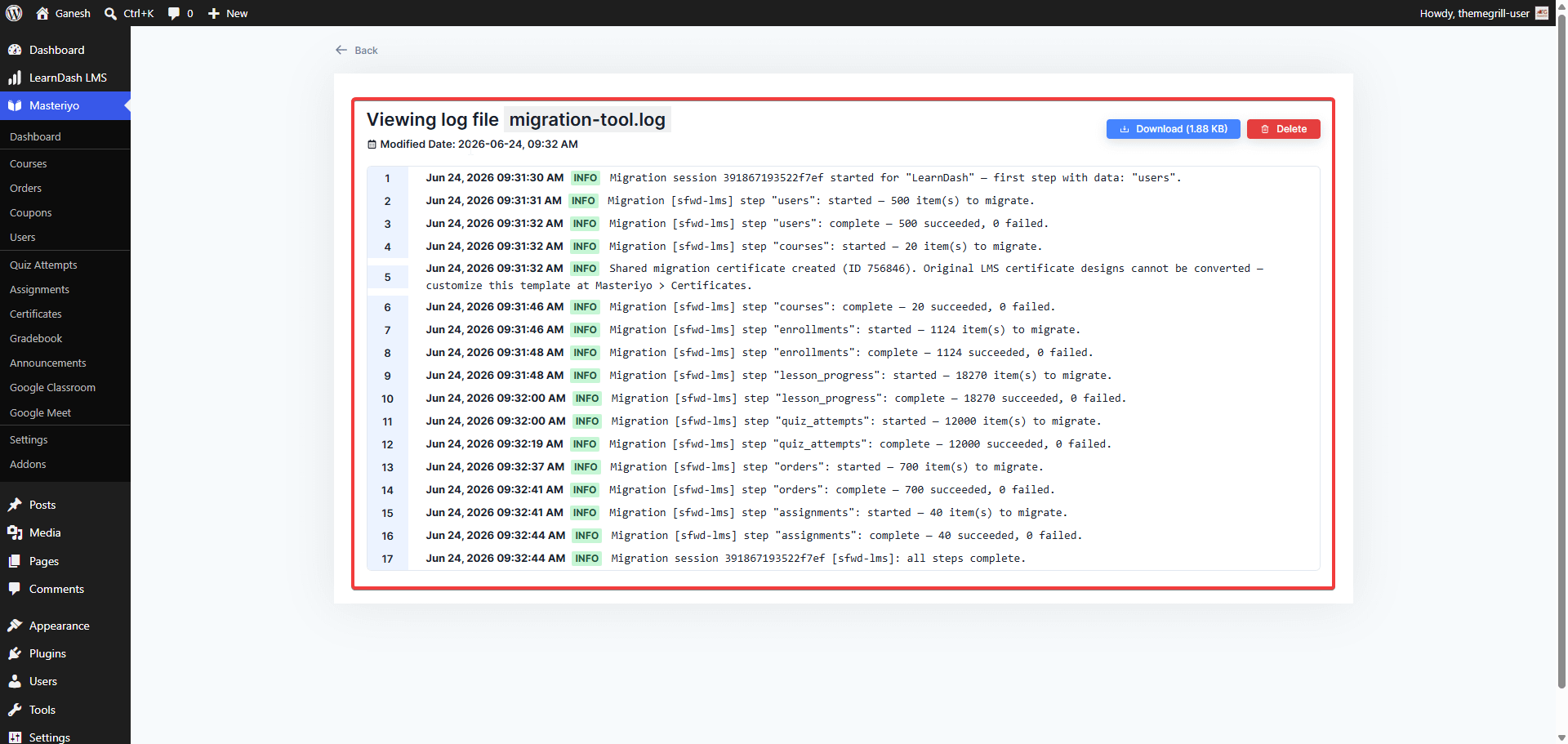This screenshot has width=1568, height=744.
Task: Select log line number 17
Action: pyautogui.click(x=387, y=559)
